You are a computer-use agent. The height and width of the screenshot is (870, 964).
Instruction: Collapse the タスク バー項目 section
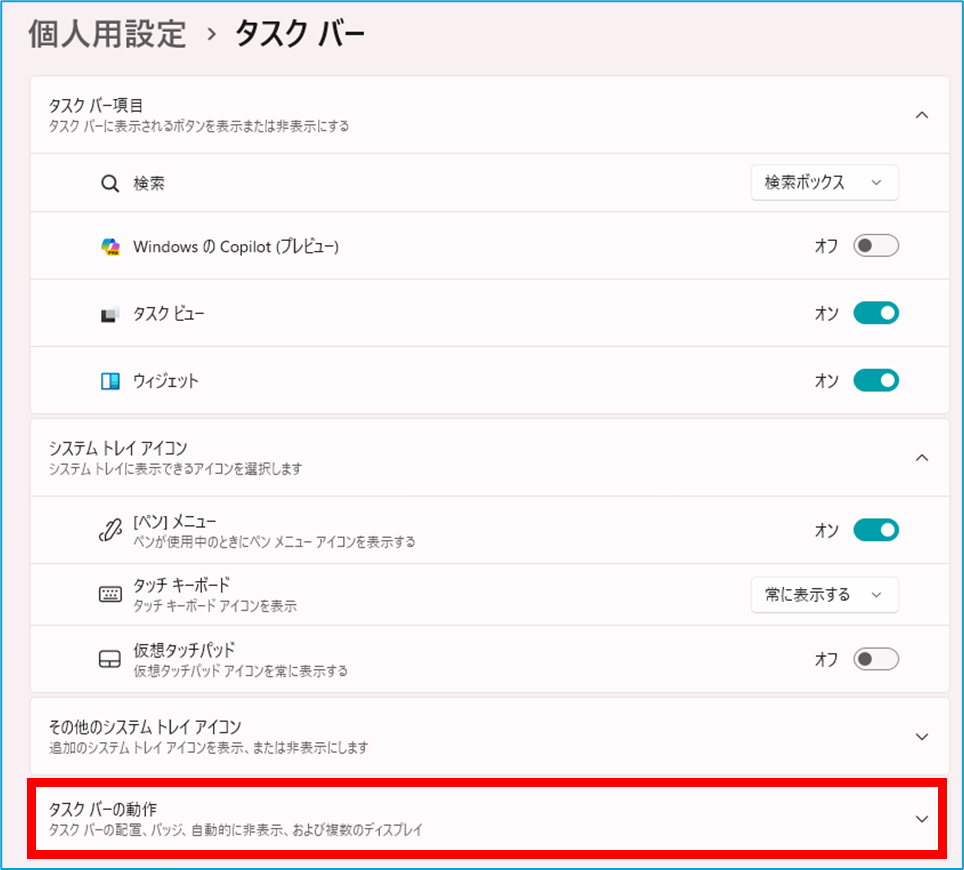pyautogui.click(x=922, y=115)
